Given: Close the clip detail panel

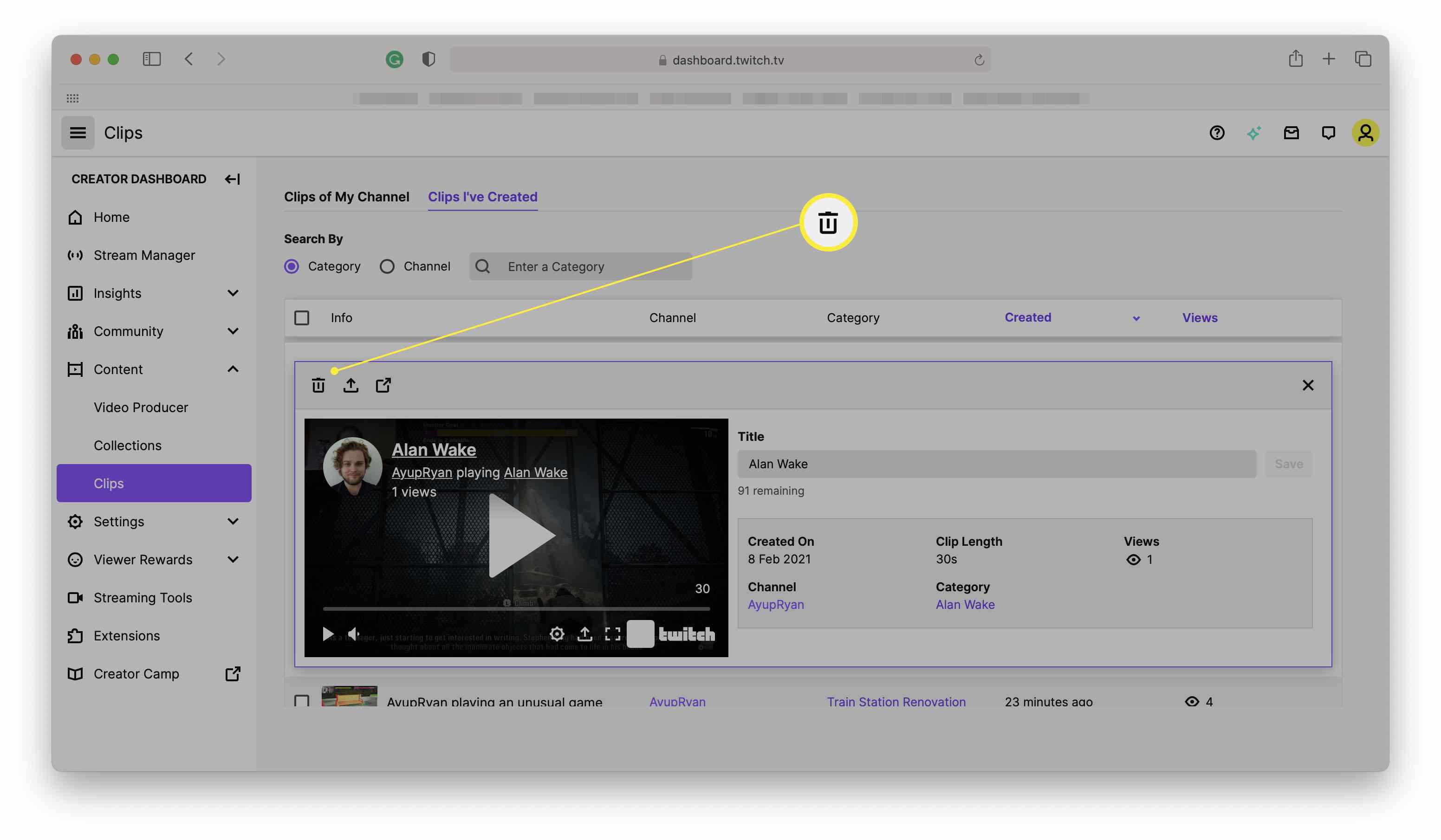Looking at the screenshot, I should pos(1308,385).
